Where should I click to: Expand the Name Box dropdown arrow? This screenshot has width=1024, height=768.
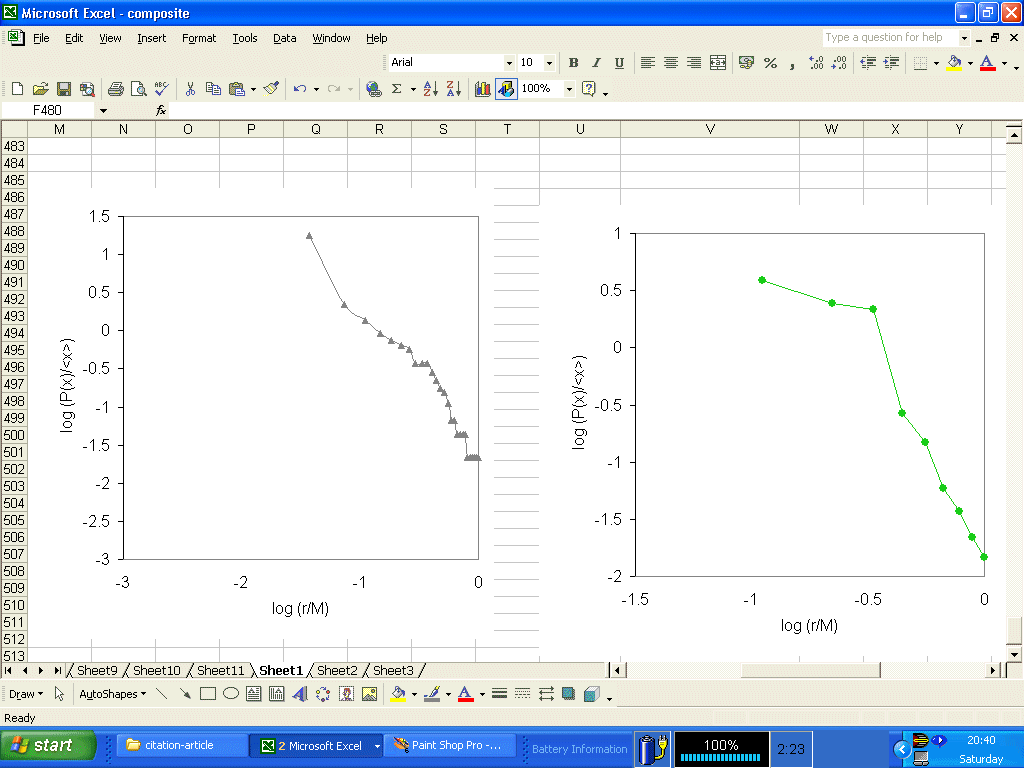(x=103, y=110)
